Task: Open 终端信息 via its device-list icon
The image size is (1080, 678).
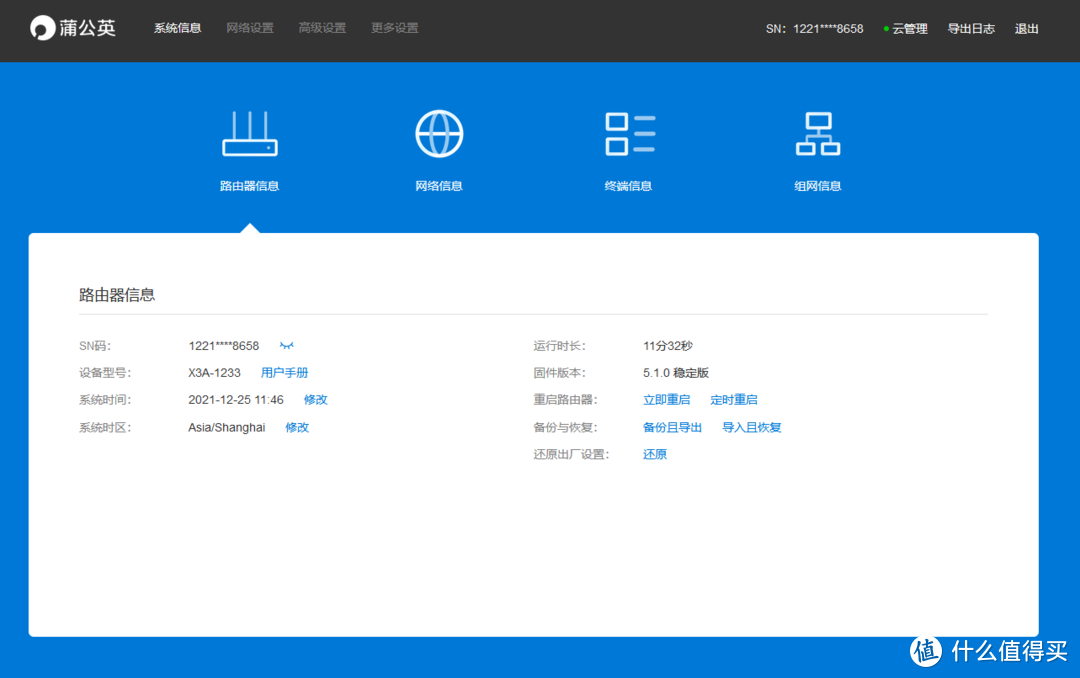Action: (629, 133)
